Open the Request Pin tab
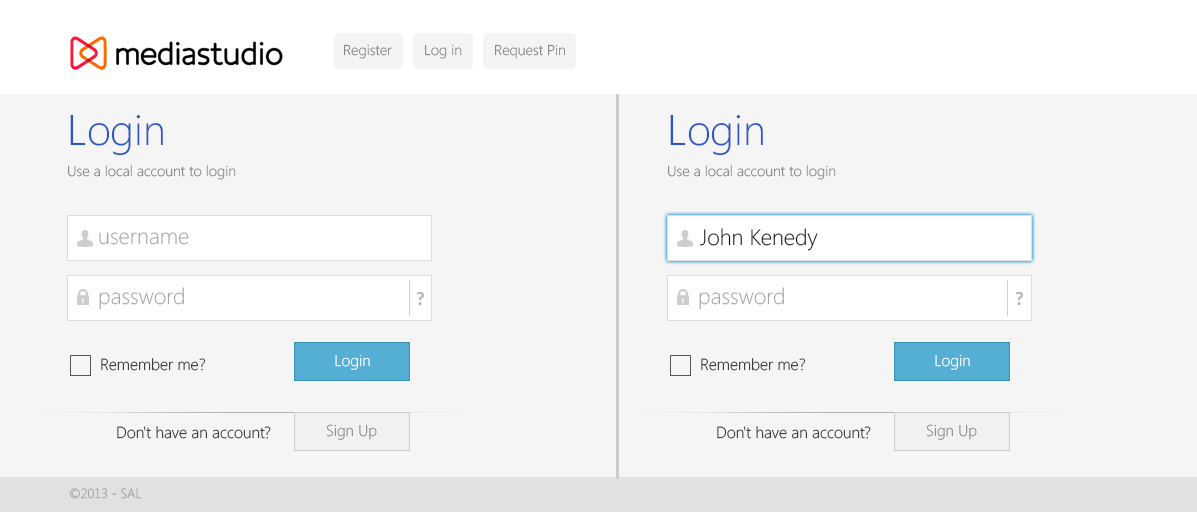Image resolution: width=1197 pixels, height=512 pixels. (530, 51)
